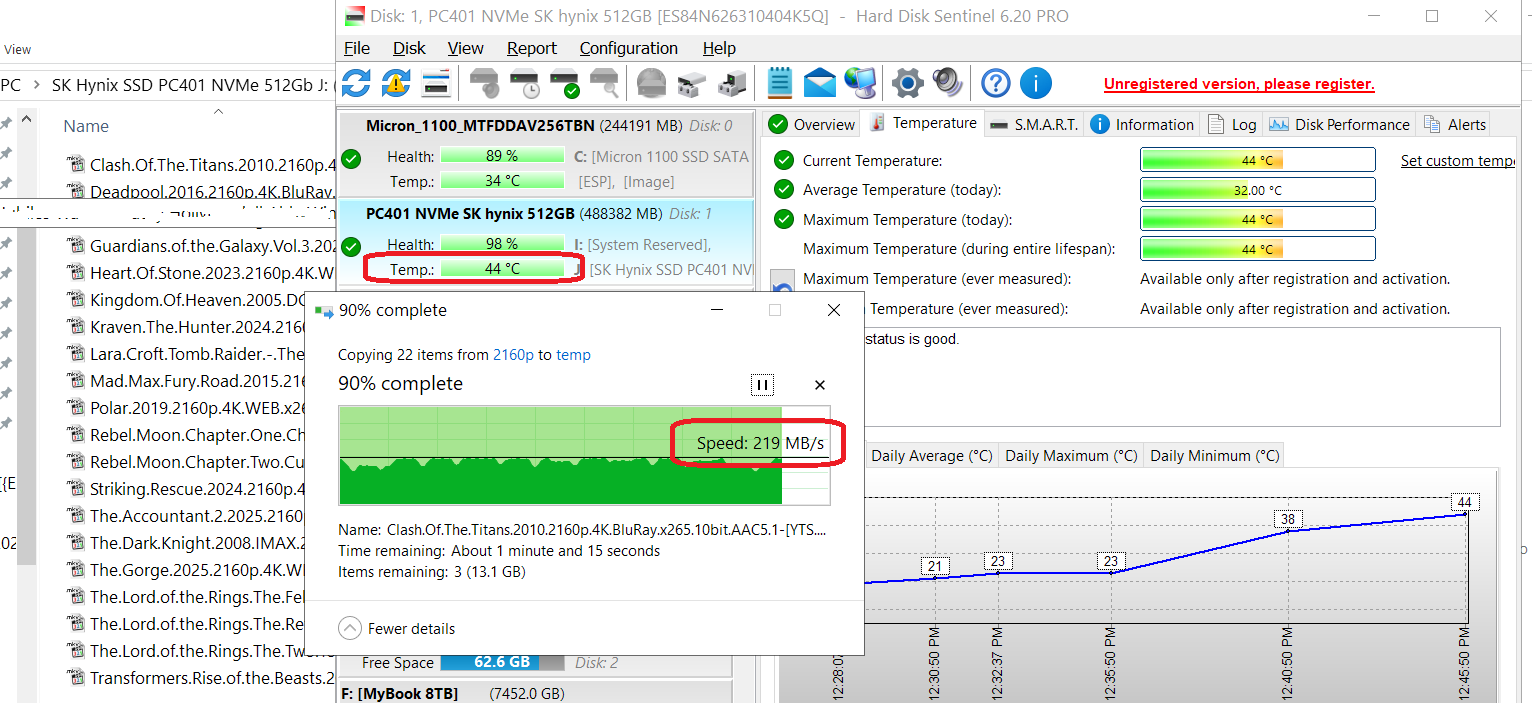1532x703 pixels.
Task: Click file icon beside Heart.Of.Stone.2023 in Explorer
Action: point(75,272)
